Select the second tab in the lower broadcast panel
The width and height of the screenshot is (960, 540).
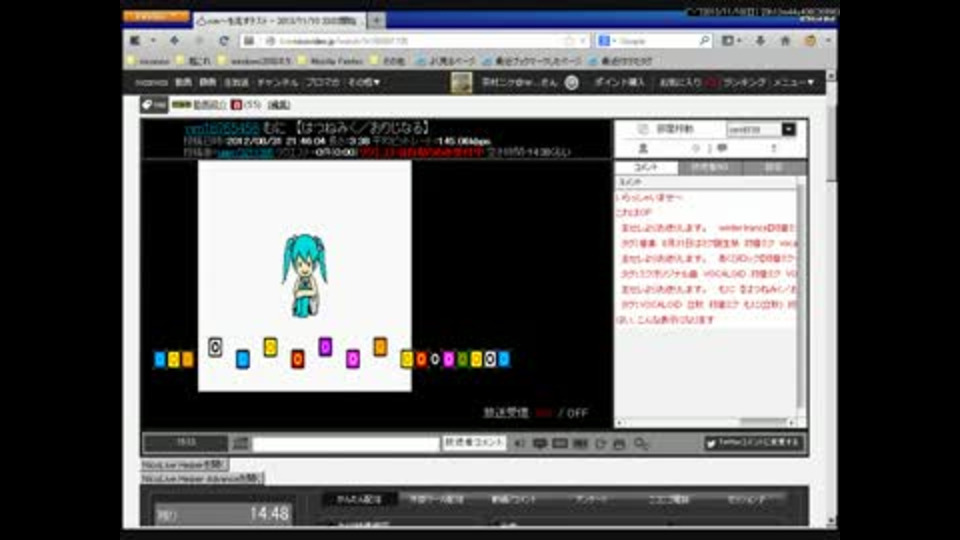pos(436,500)
